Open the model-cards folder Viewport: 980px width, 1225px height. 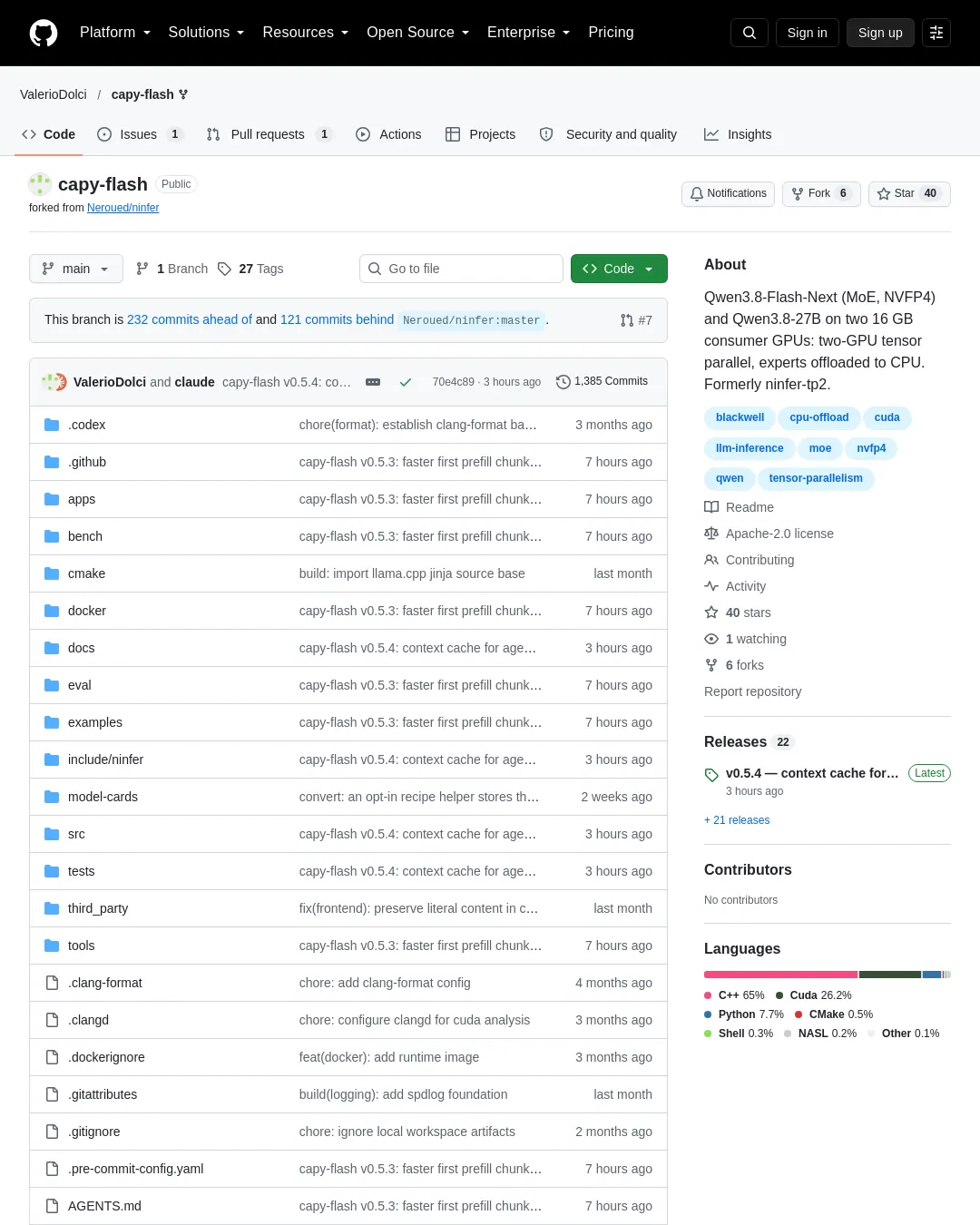pos(103,797)
